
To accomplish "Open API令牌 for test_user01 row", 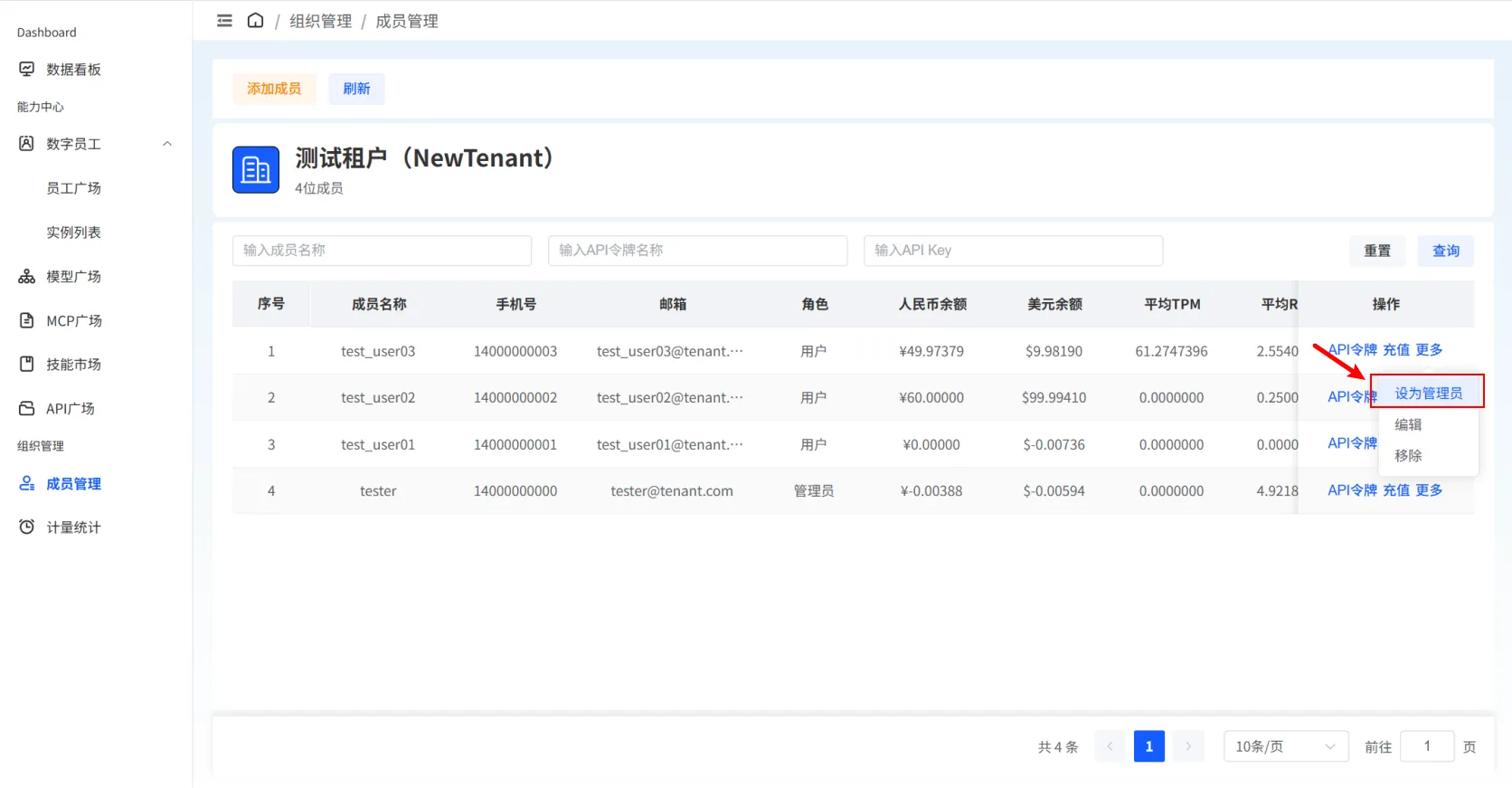I will (1352, 443).
